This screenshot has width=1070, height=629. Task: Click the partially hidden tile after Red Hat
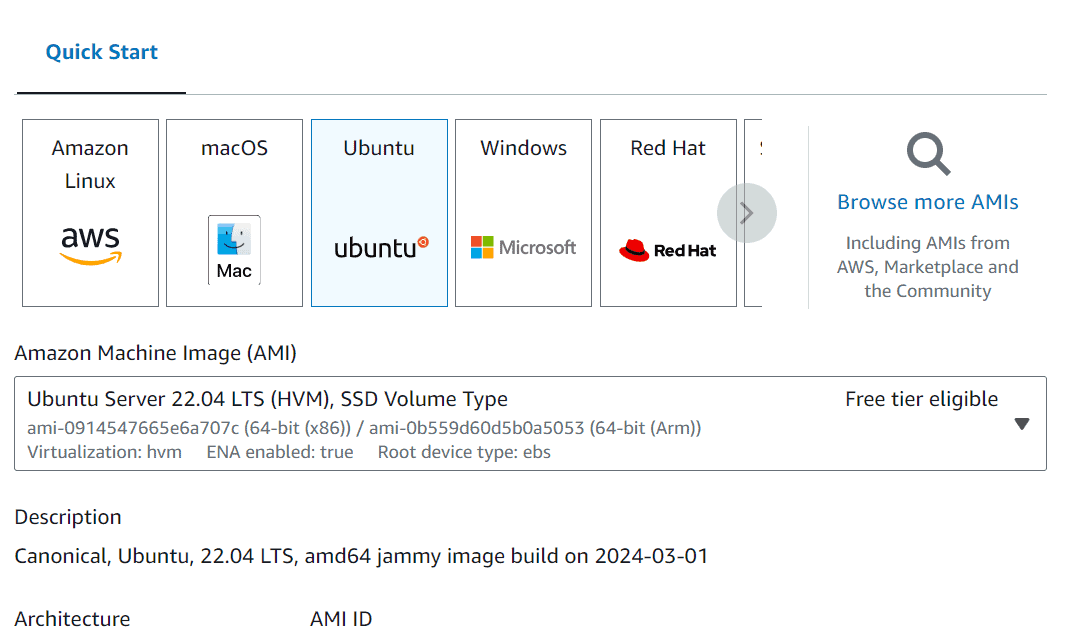click(x=754, y=212)
